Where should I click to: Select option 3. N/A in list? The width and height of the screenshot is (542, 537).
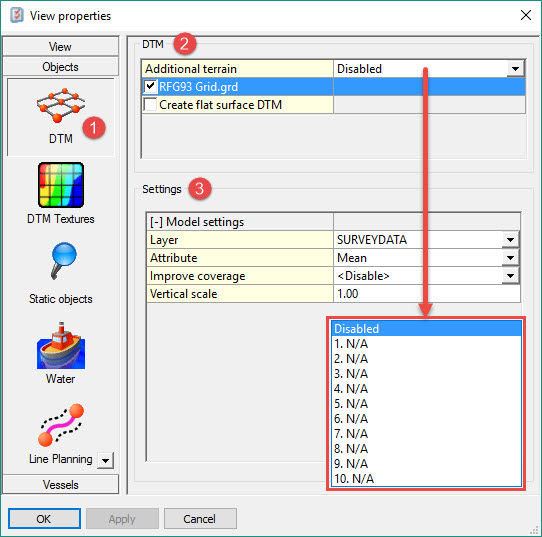(426, 374)
